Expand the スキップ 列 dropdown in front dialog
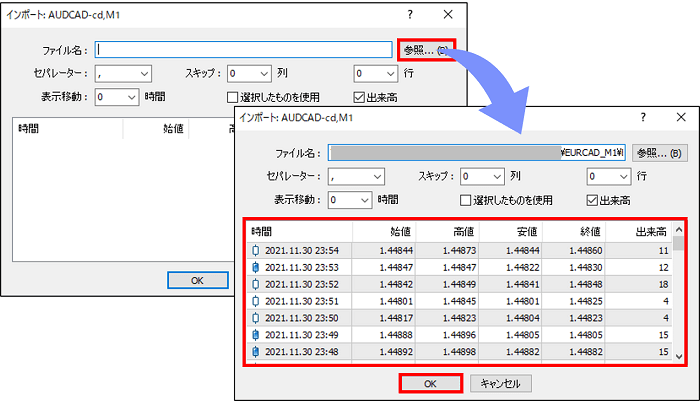The height and width of the screenshot is (401, 700). pyautogui.click(x=481, y=176)
